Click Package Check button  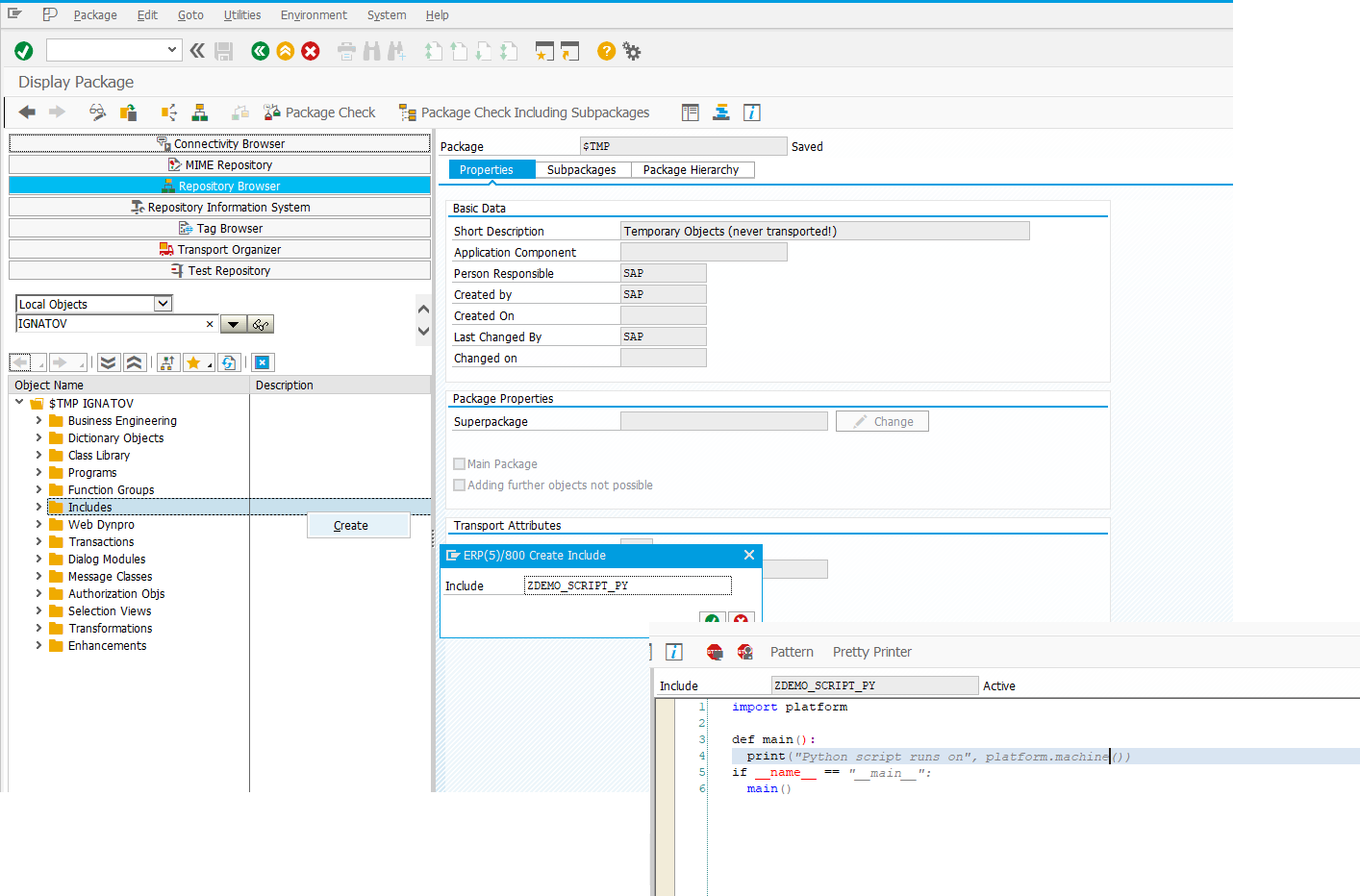(x=319, y=112)
